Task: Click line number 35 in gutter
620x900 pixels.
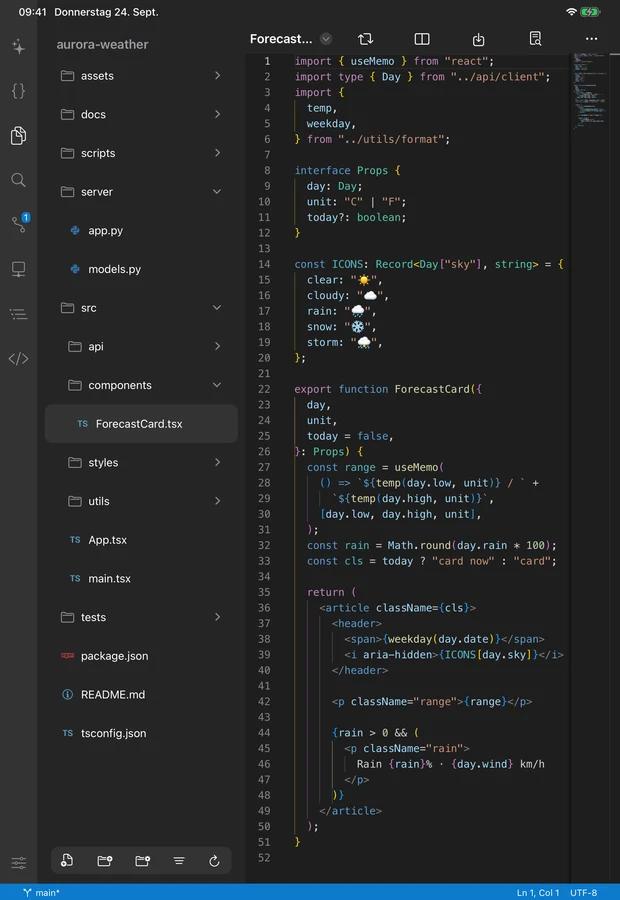Action: coord(264,592)
